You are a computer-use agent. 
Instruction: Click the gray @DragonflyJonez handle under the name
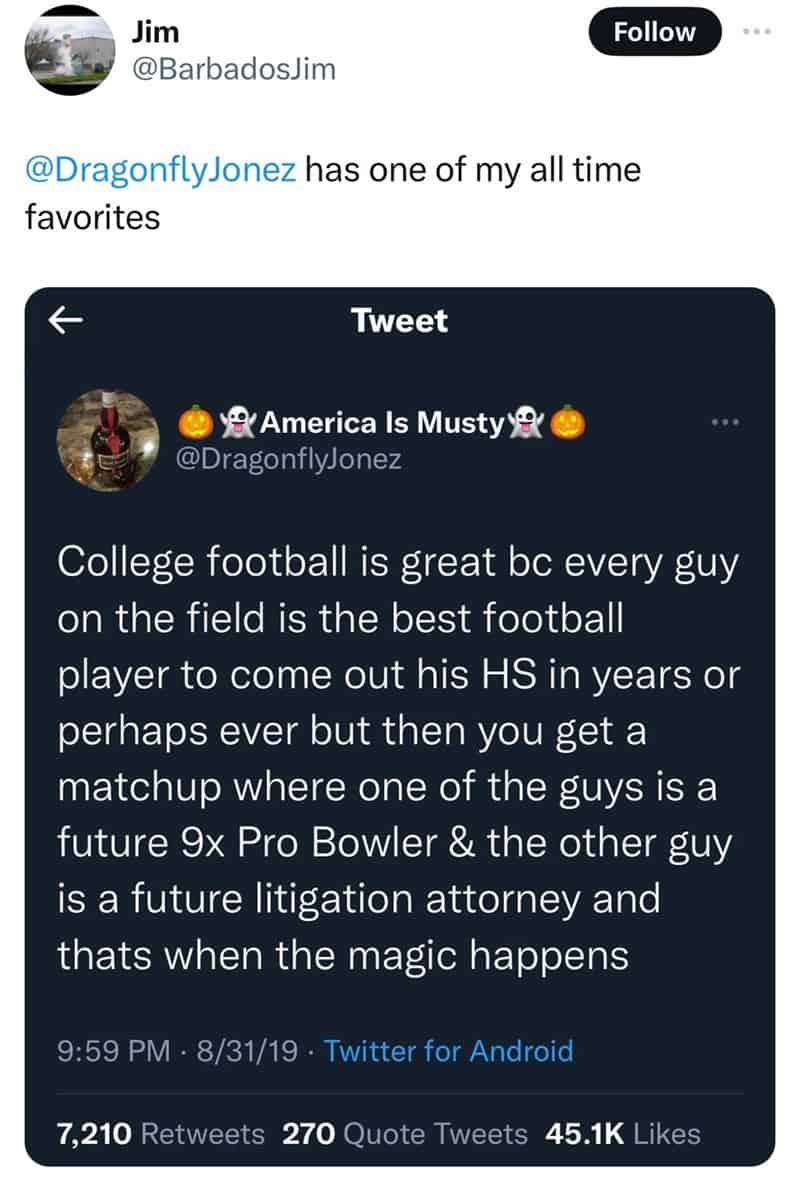(x=289, y=461)
